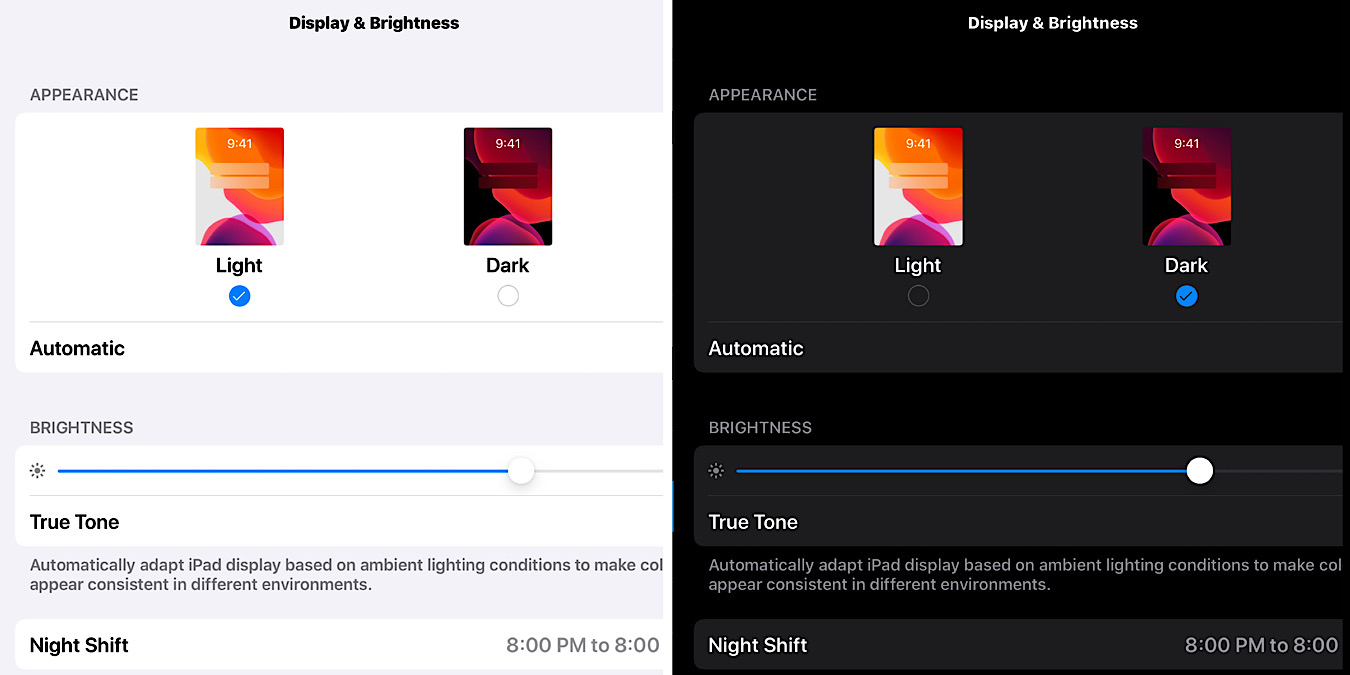Expand the True Tone setting row

tap(74, 521)
